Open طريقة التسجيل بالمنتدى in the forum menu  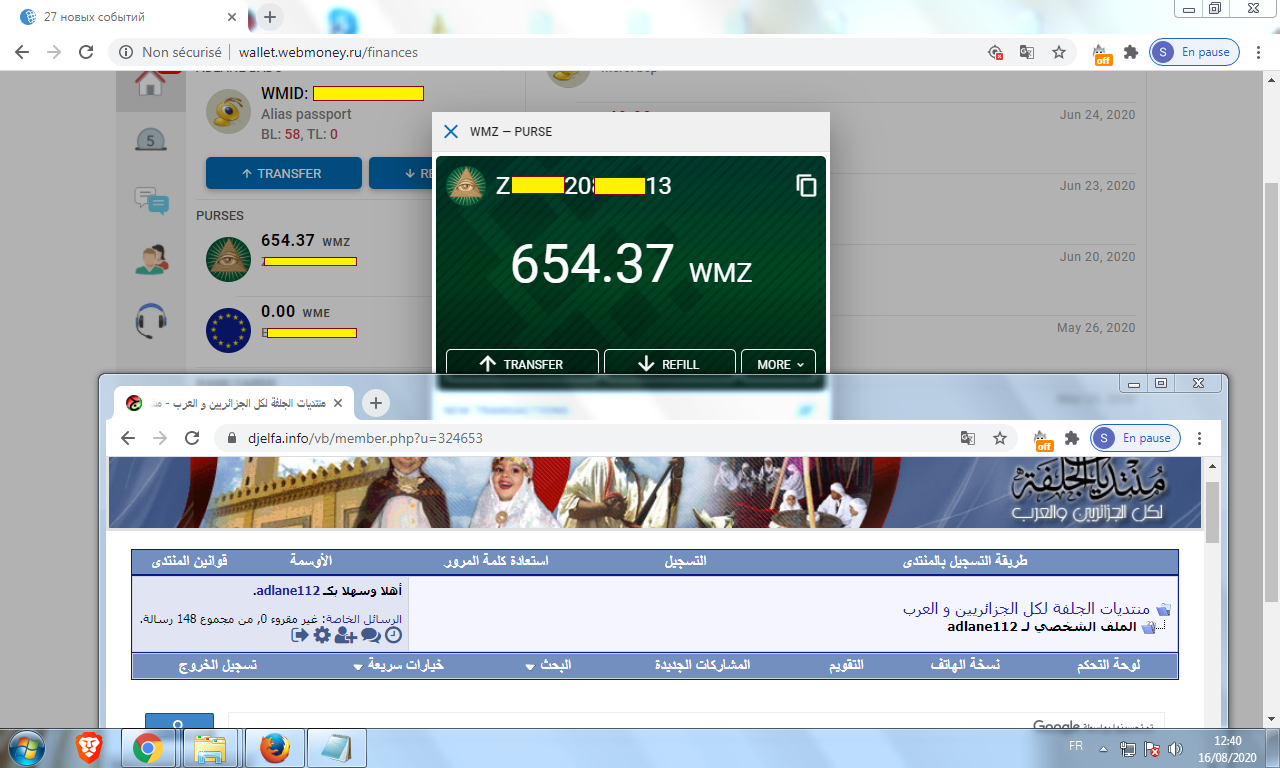pos(966,561)
